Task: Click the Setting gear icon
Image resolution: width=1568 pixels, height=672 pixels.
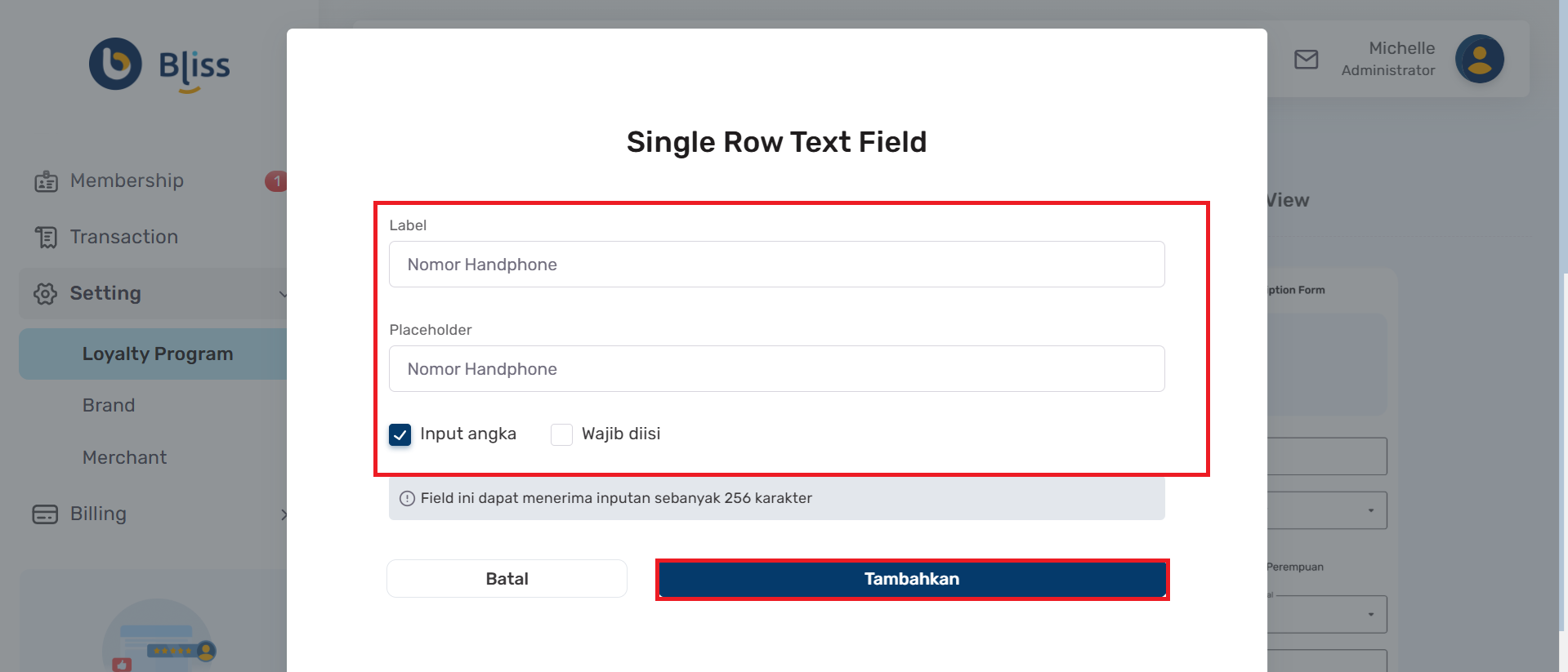Action: click(x=46, y=294)
